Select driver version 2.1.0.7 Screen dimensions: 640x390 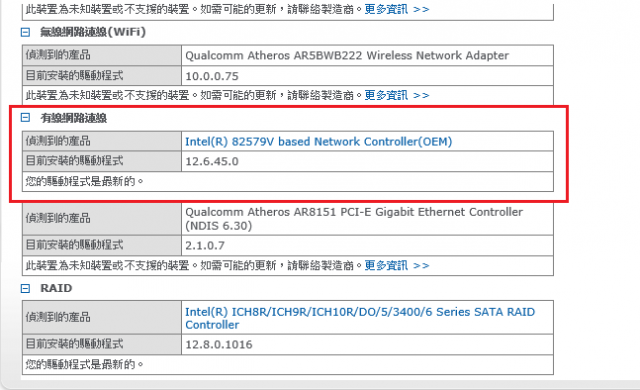pos(205,246)
